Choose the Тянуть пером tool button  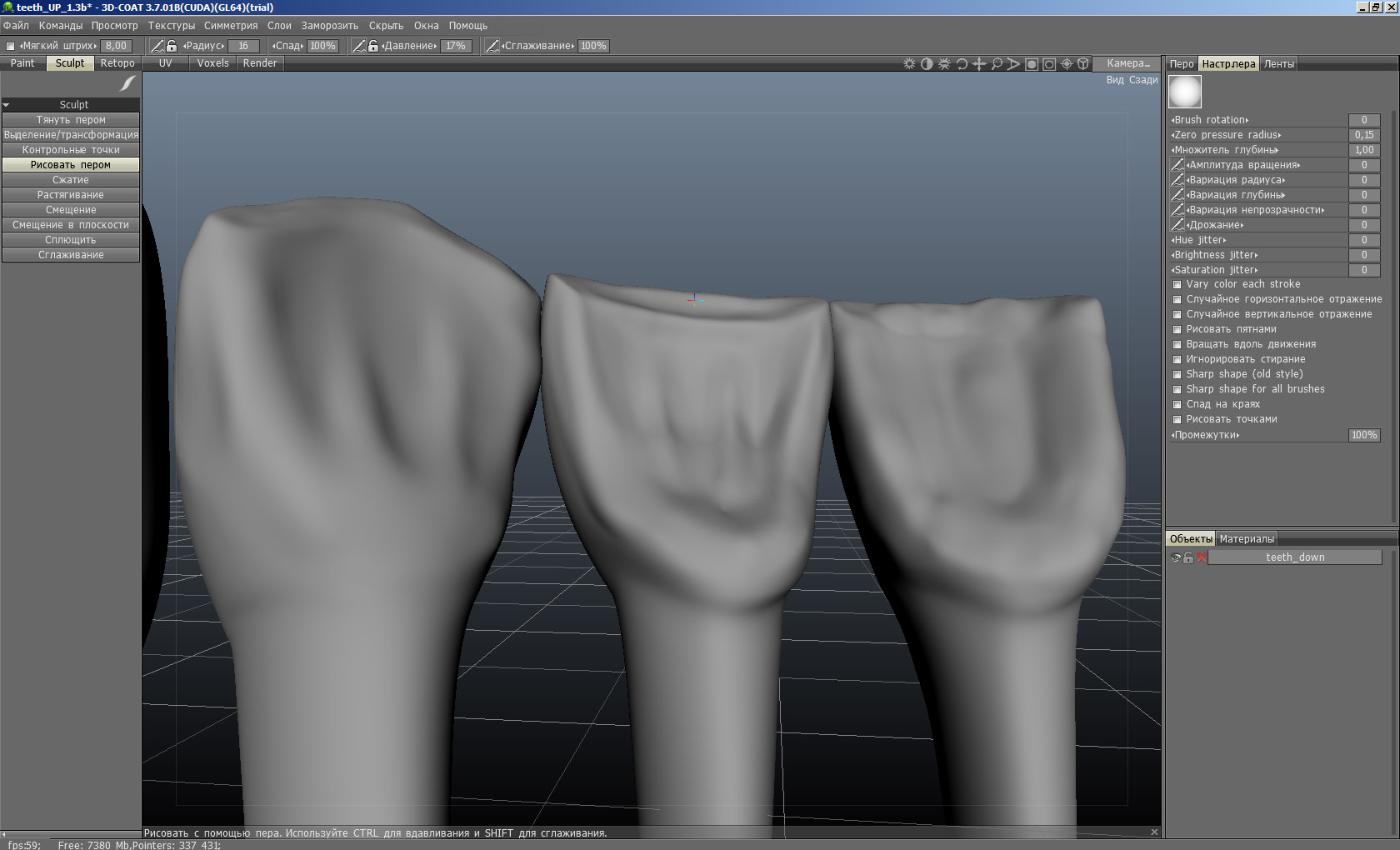pos(71,120)
